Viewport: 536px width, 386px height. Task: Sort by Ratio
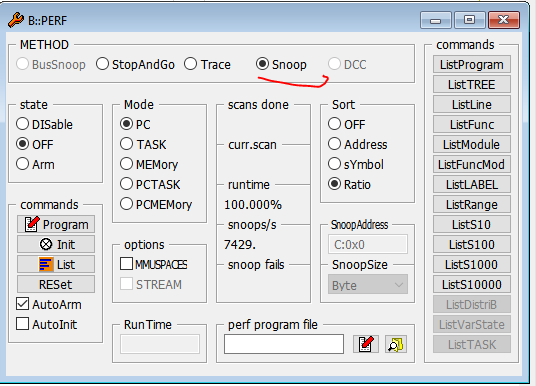[349, 184]
